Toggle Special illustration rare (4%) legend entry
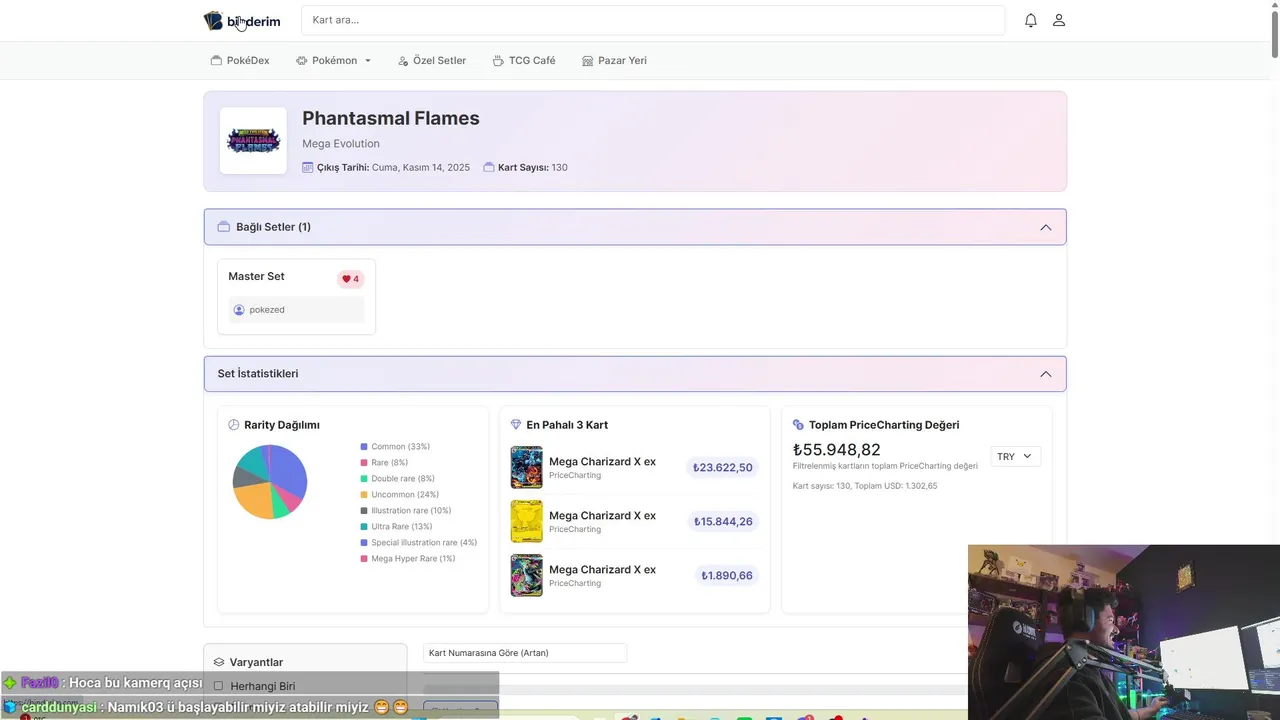Screen dimensions: 1280x720 (419, 543)
